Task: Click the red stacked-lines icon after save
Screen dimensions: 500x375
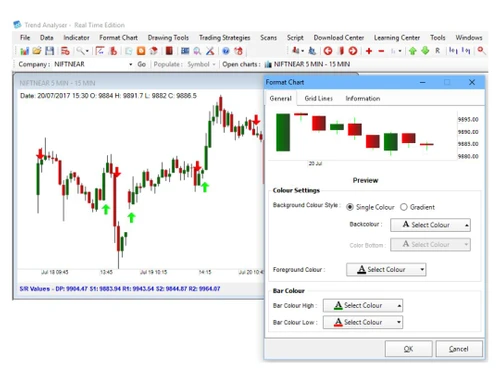Action: click(65, 51)
